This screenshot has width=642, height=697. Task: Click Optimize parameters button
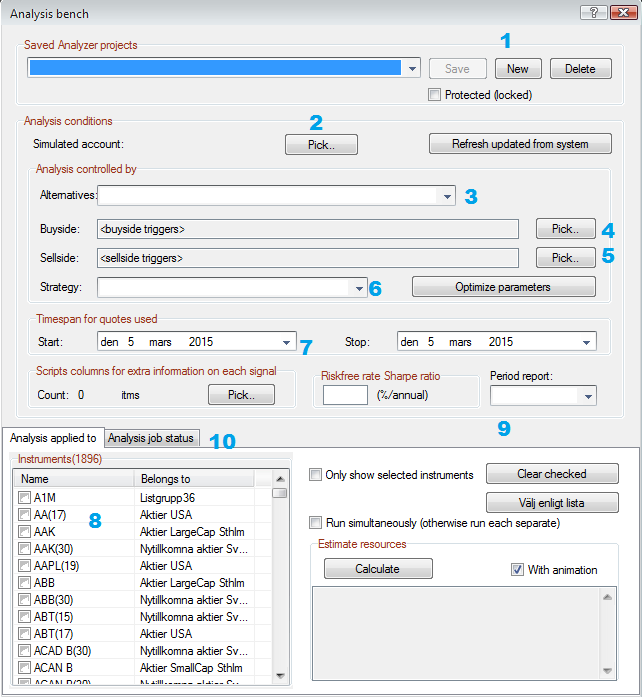tap(503, 287)
